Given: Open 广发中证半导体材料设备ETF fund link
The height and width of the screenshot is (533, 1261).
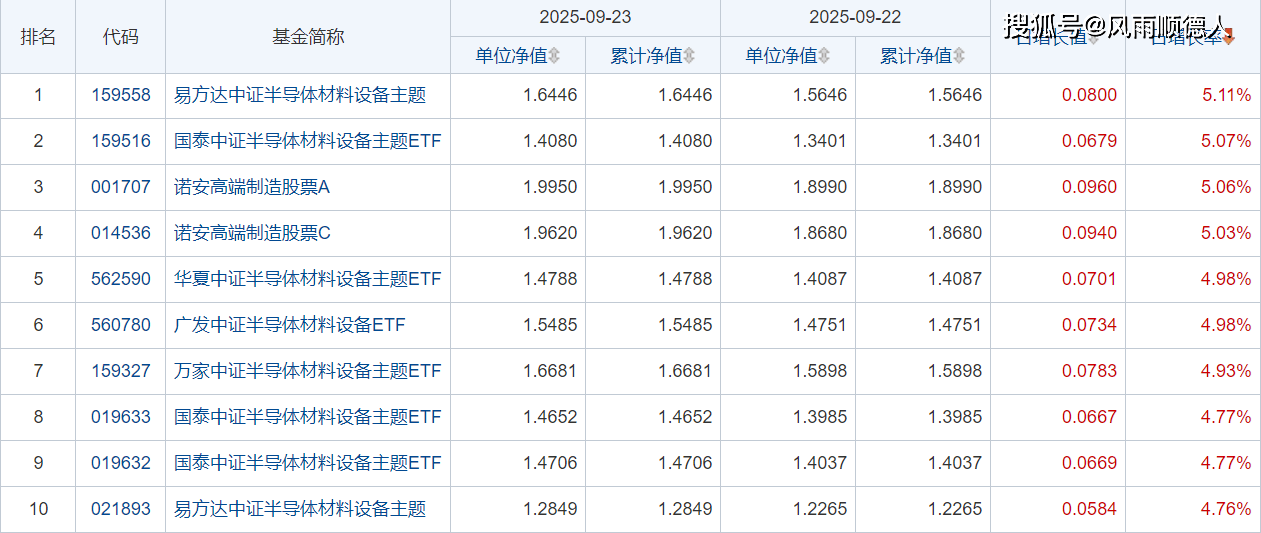Looking at the screenshot, I should 290,325.
